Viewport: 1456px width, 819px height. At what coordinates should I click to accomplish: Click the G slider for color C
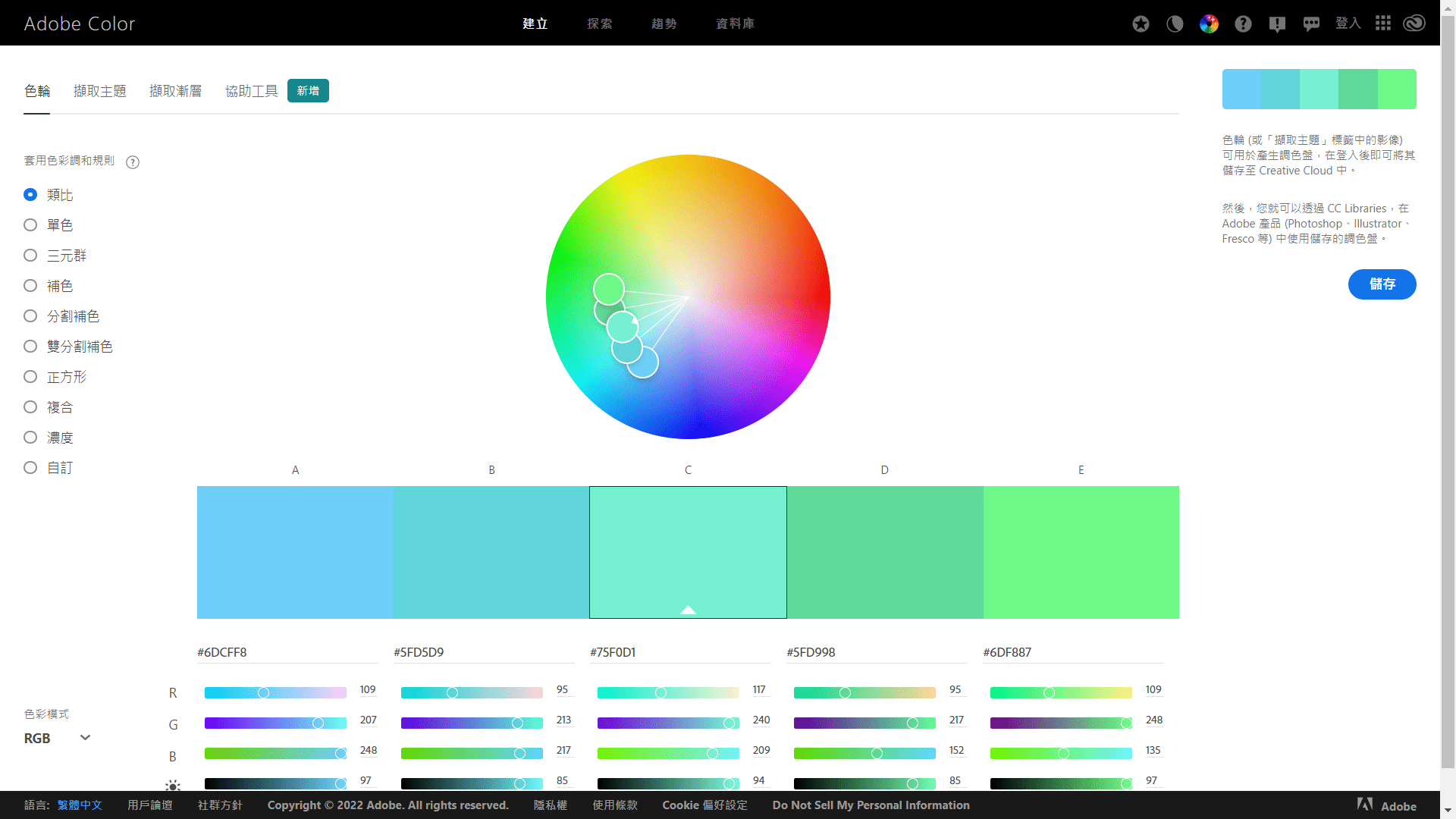668,723
